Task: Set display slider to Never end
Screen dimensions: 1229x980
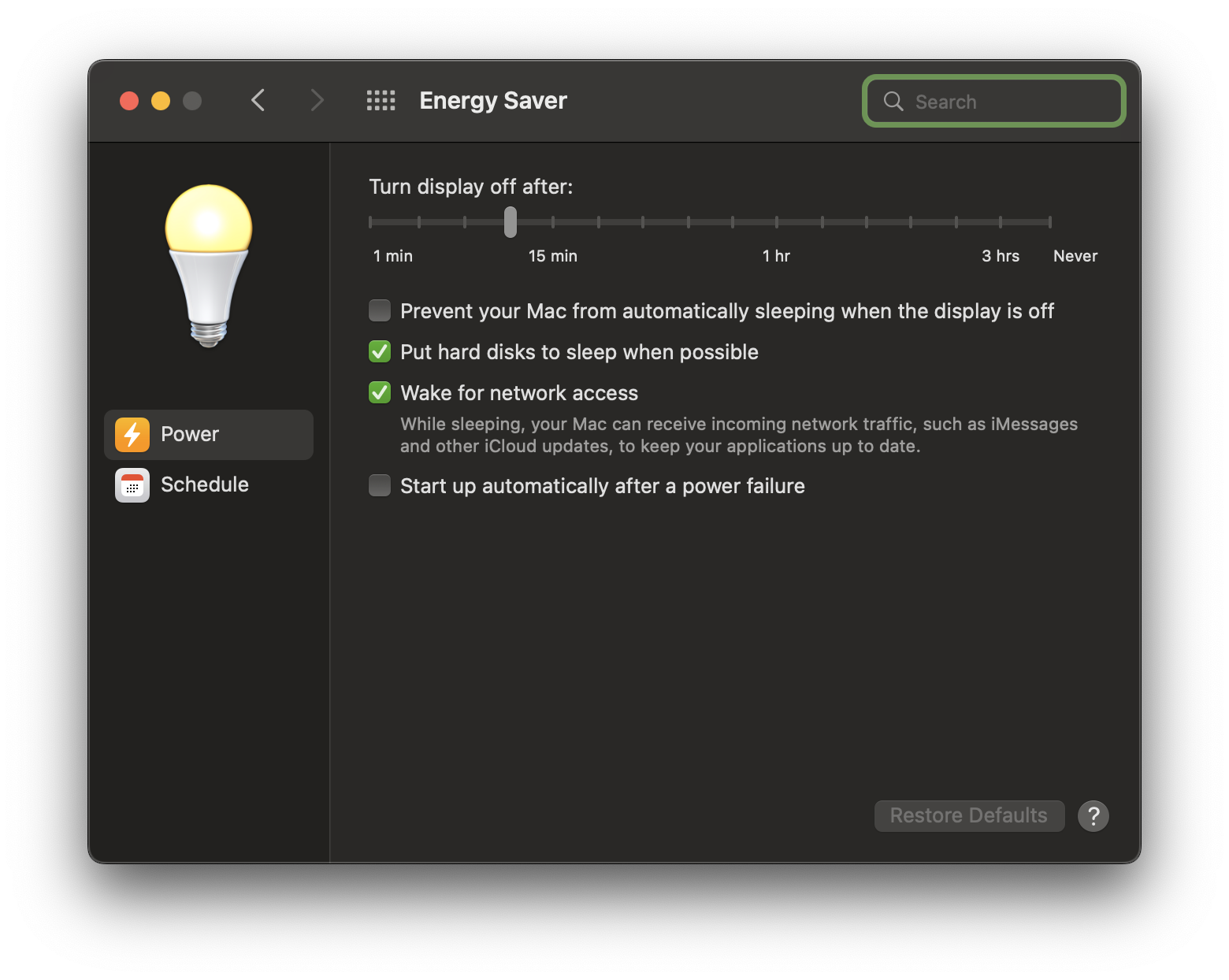Action: 1050,222
